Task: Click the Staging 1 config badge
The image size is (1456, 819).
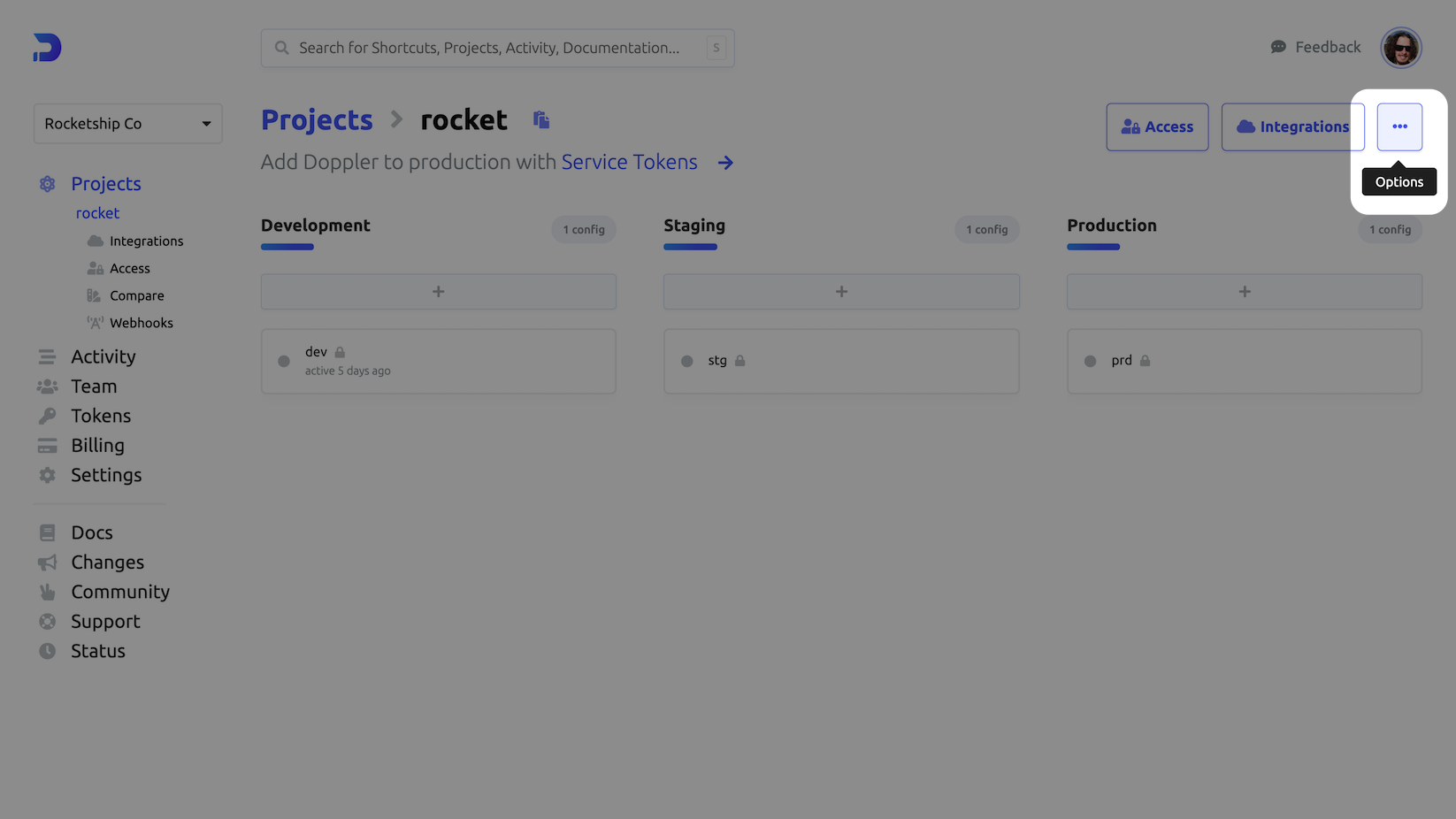Action: click(987, 229)
